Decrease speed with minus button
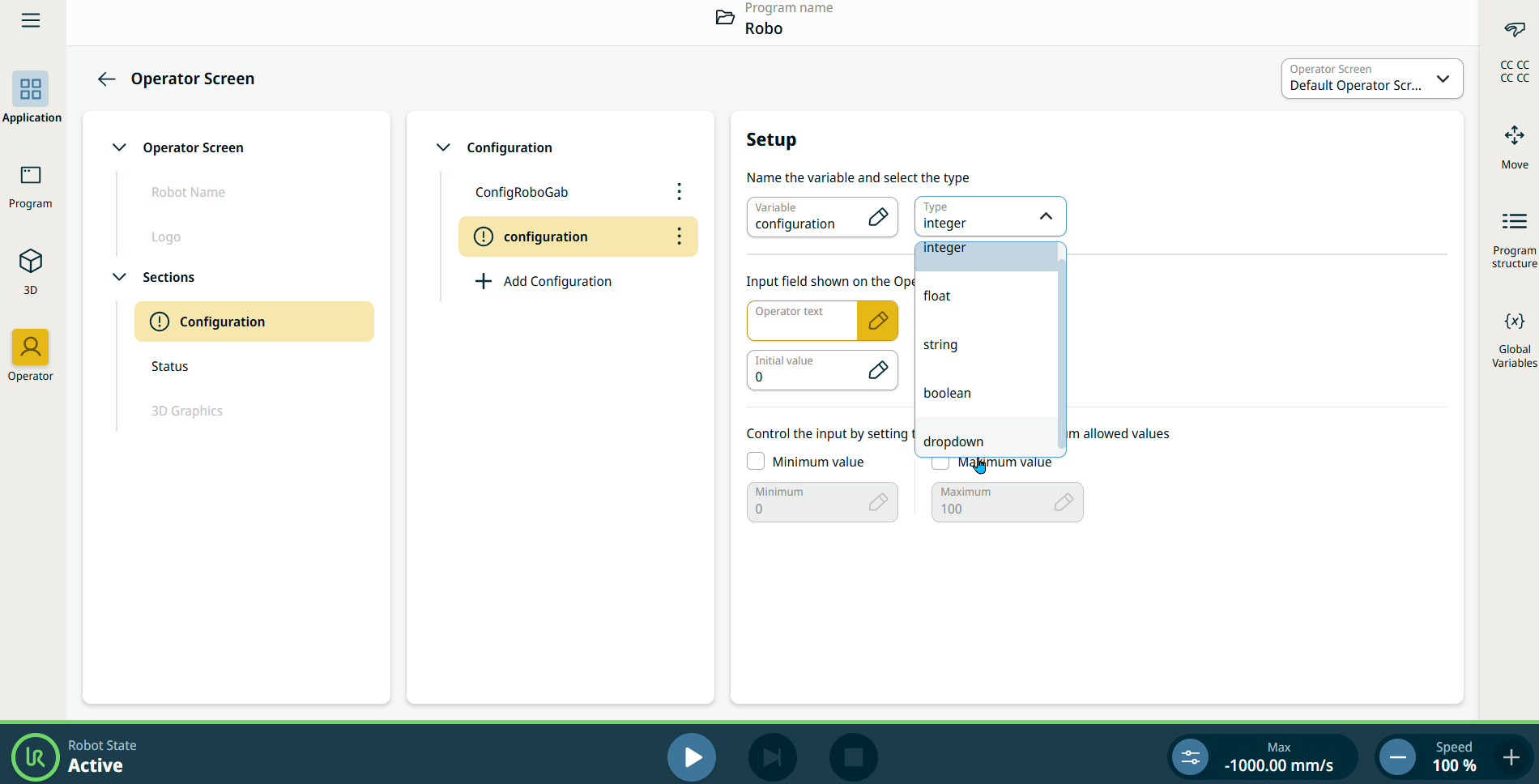Viewport: 1539px width, 784px height. (x=1397, y=757)
